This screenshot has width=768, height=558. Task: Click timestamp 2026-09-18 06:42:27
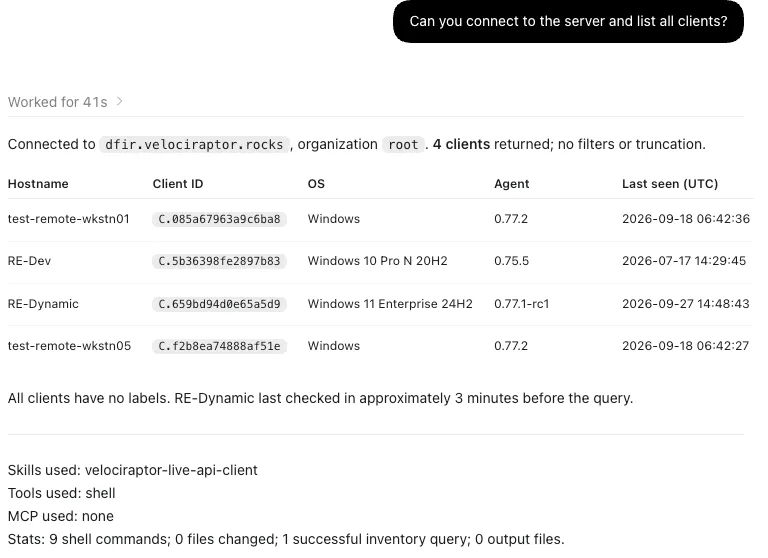[685, 346]
